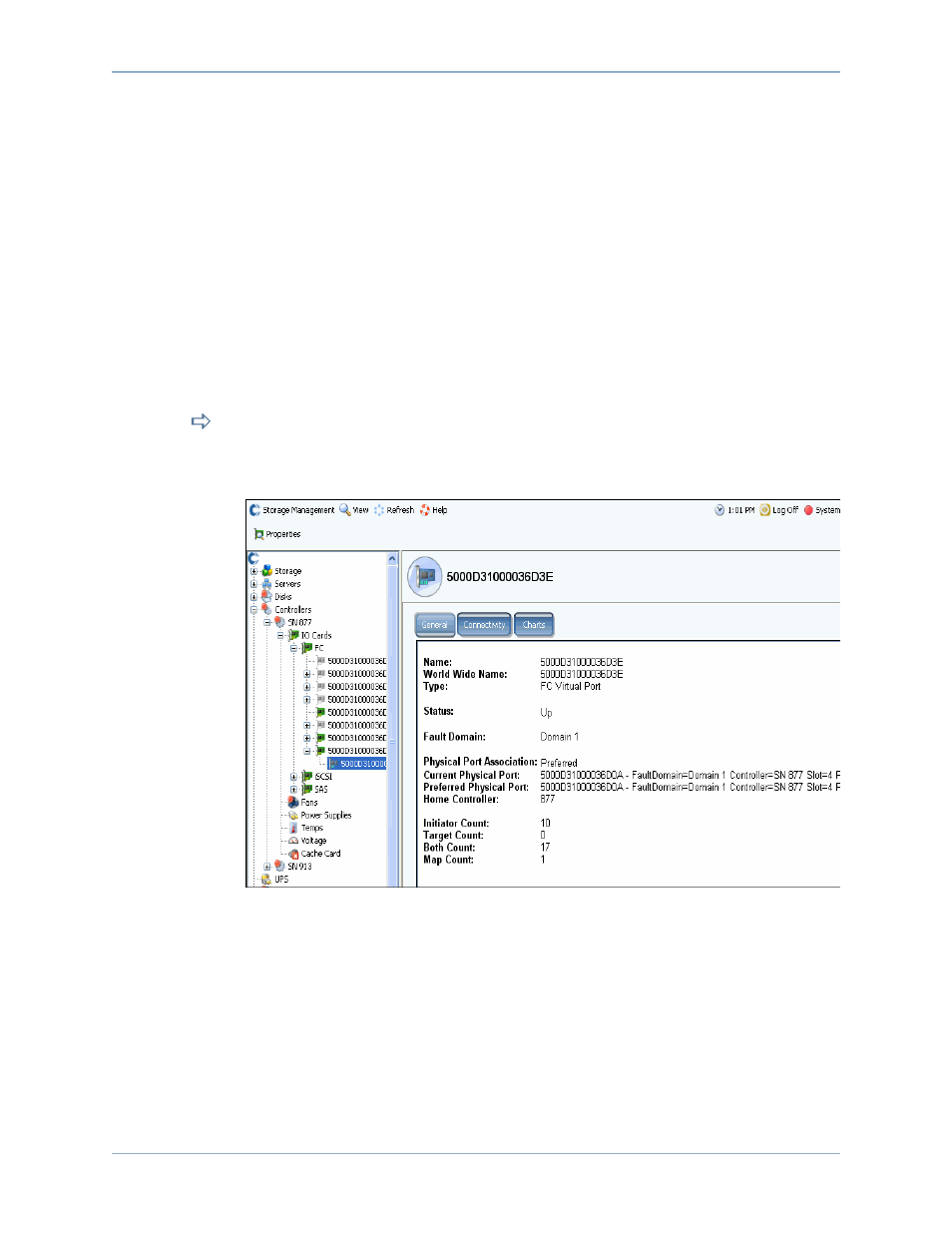This screenshot has height=1233, width=952.
Task: Select the Temps thermometer icon
Action: 293,828
